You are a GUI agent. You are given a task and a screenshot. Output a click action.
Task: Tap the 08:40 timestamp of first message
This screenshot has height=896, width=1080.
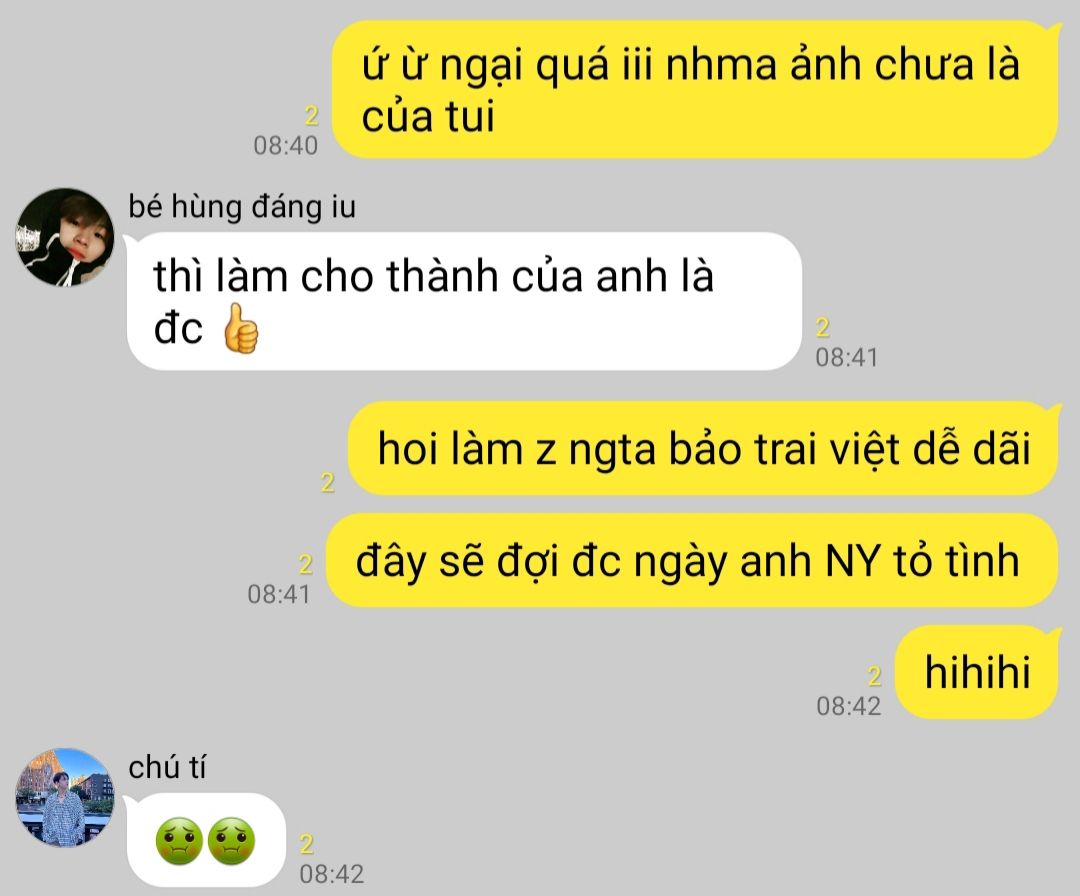(286, 145)
